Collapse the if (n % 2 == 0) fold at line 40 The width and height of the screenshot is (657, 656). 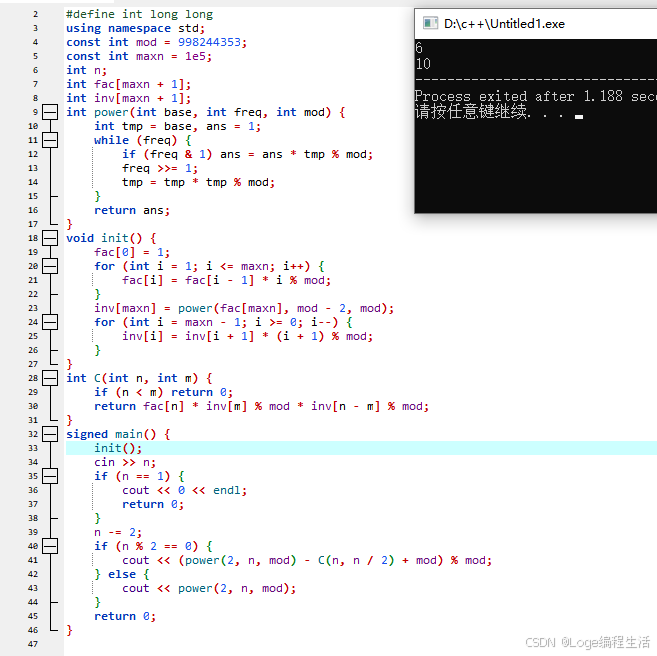50,546
